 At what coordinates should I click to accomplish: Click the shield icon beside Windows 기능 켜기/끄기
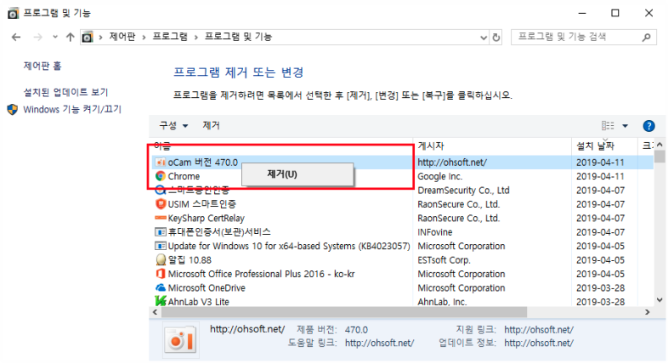tap(12, 109)
